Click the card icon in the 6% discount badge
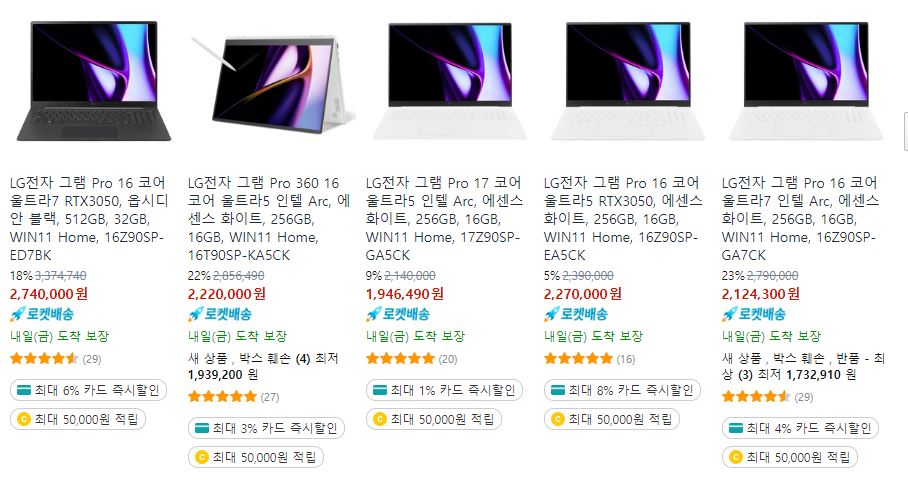The height and width of the screenshot is (483, 908). coord(24,390)
